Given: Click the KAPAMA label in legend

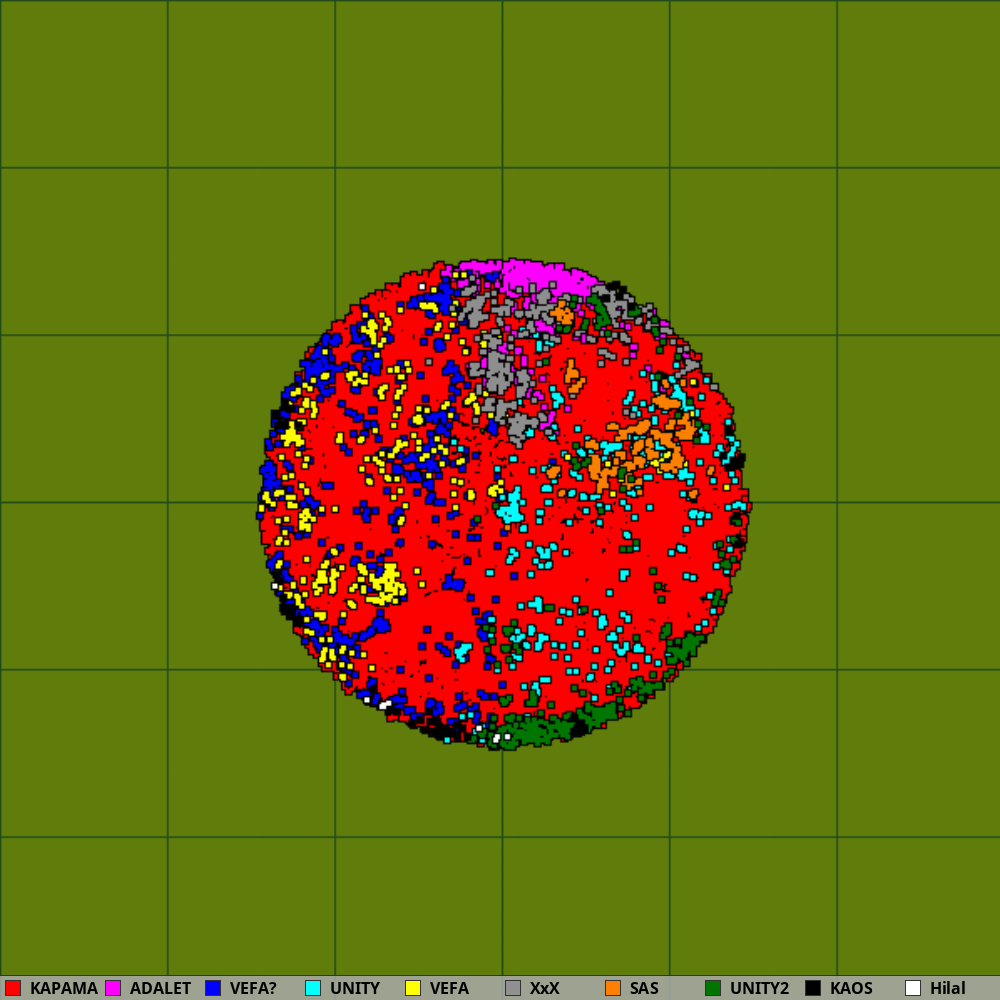Looking at the screenshot, I should coord(64,988).
